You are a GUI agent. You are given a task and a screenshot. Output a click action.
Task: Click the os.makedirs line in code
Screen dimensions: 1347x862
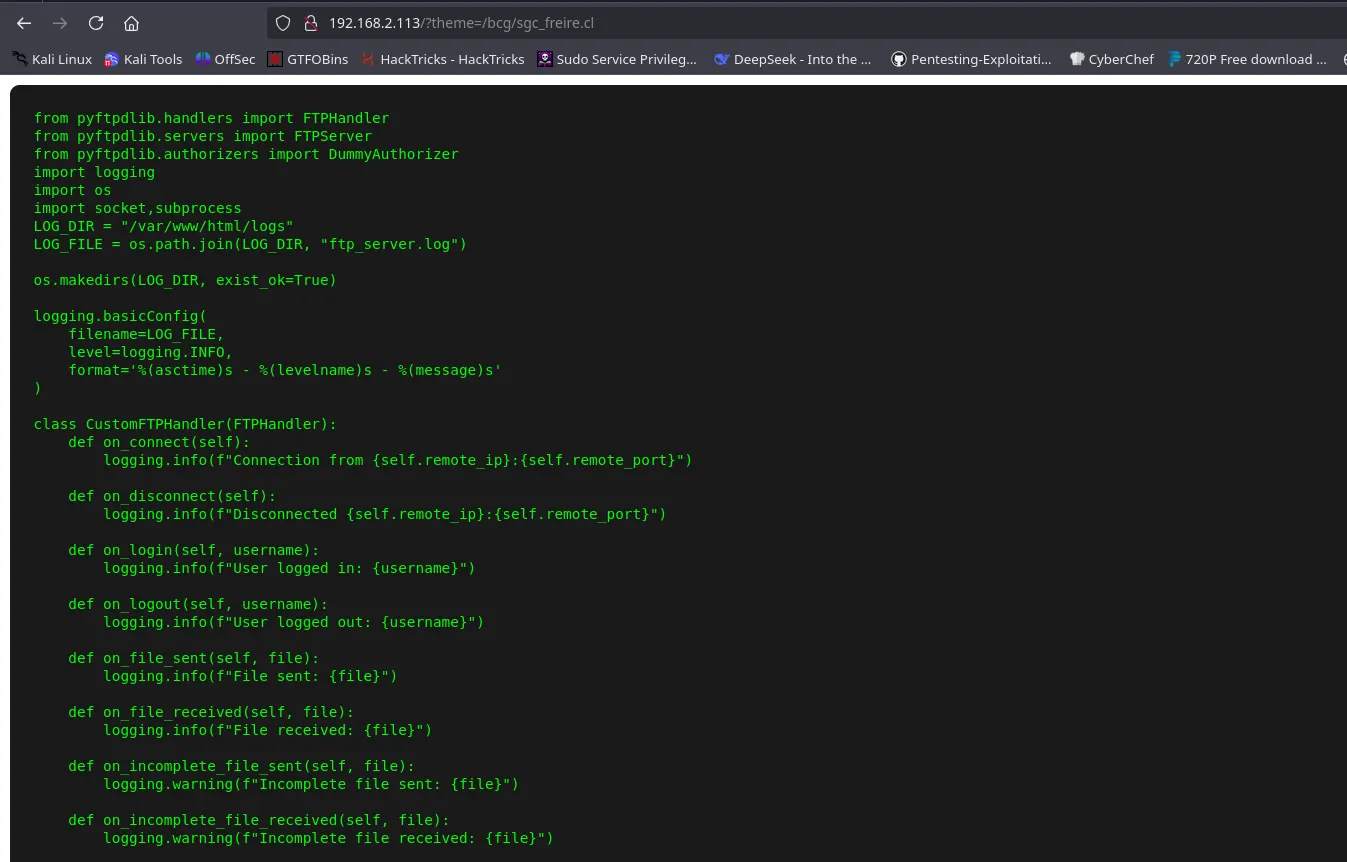click(185, 280)
